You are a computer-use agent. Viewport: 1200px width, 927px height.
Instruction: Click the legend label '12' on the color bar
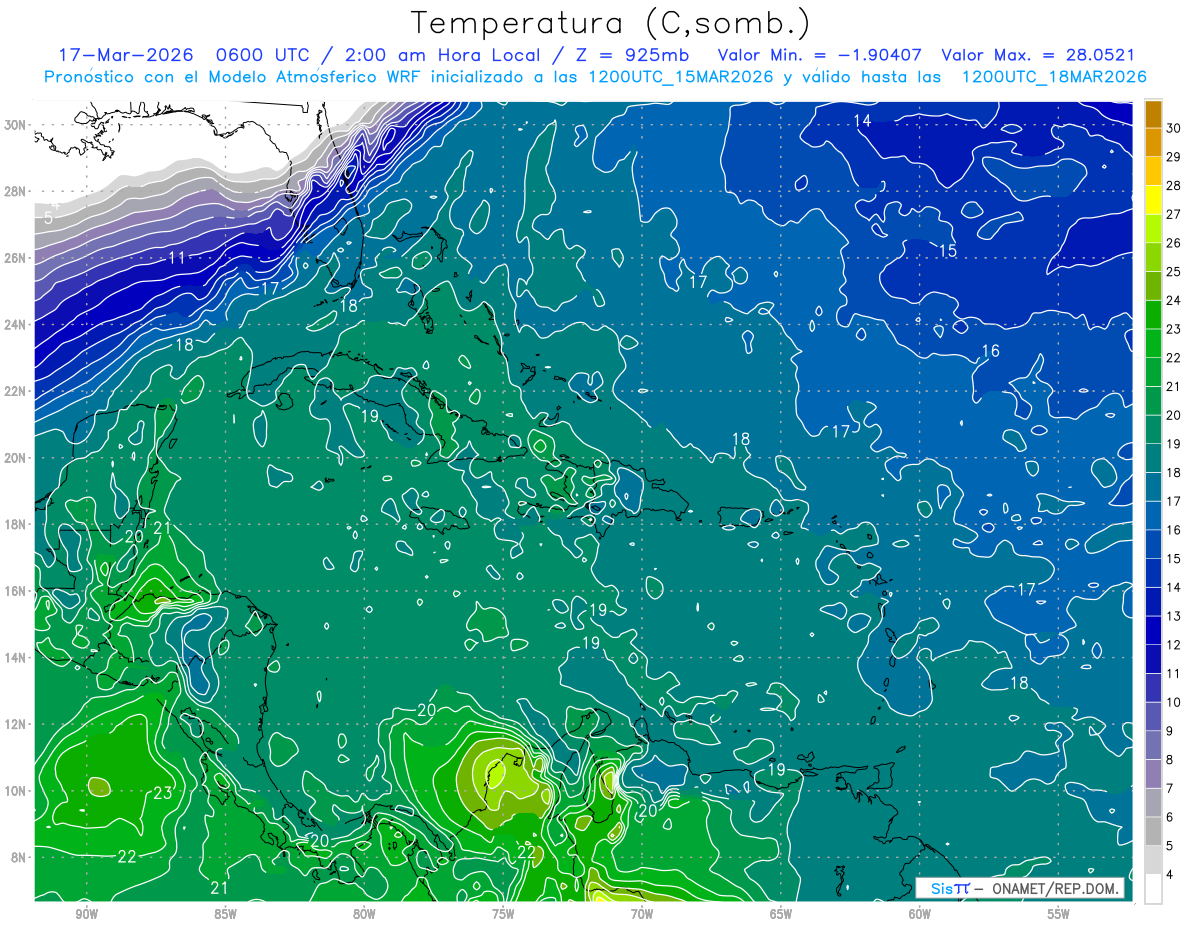click(1174, 645)
